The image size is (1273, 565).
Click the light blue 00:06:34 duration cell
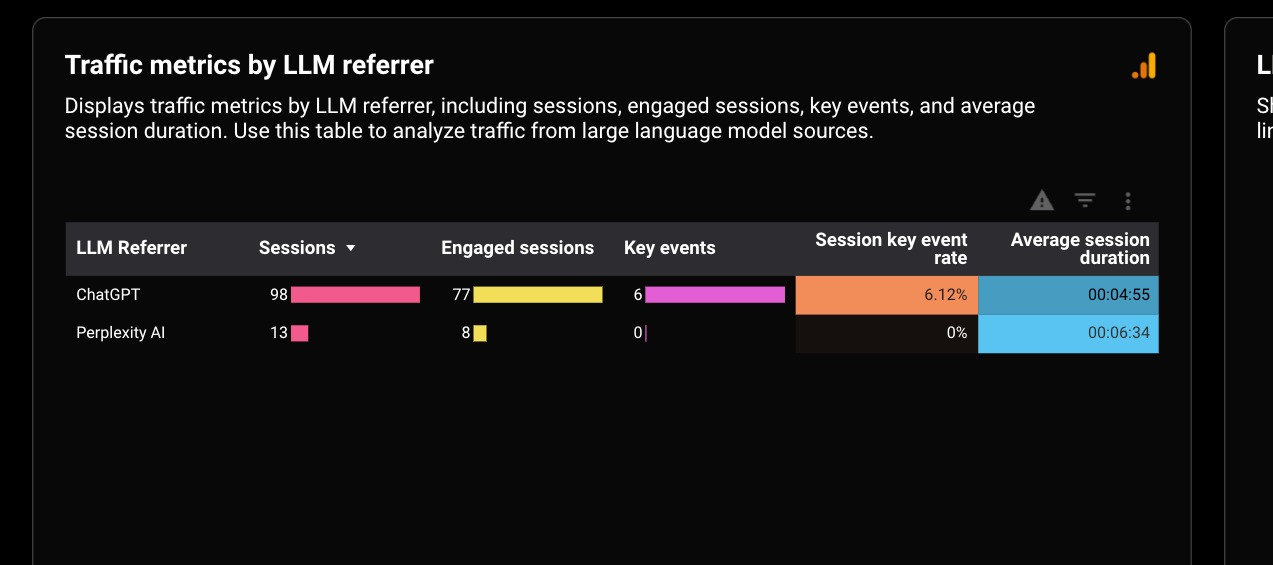point(1068,333)
